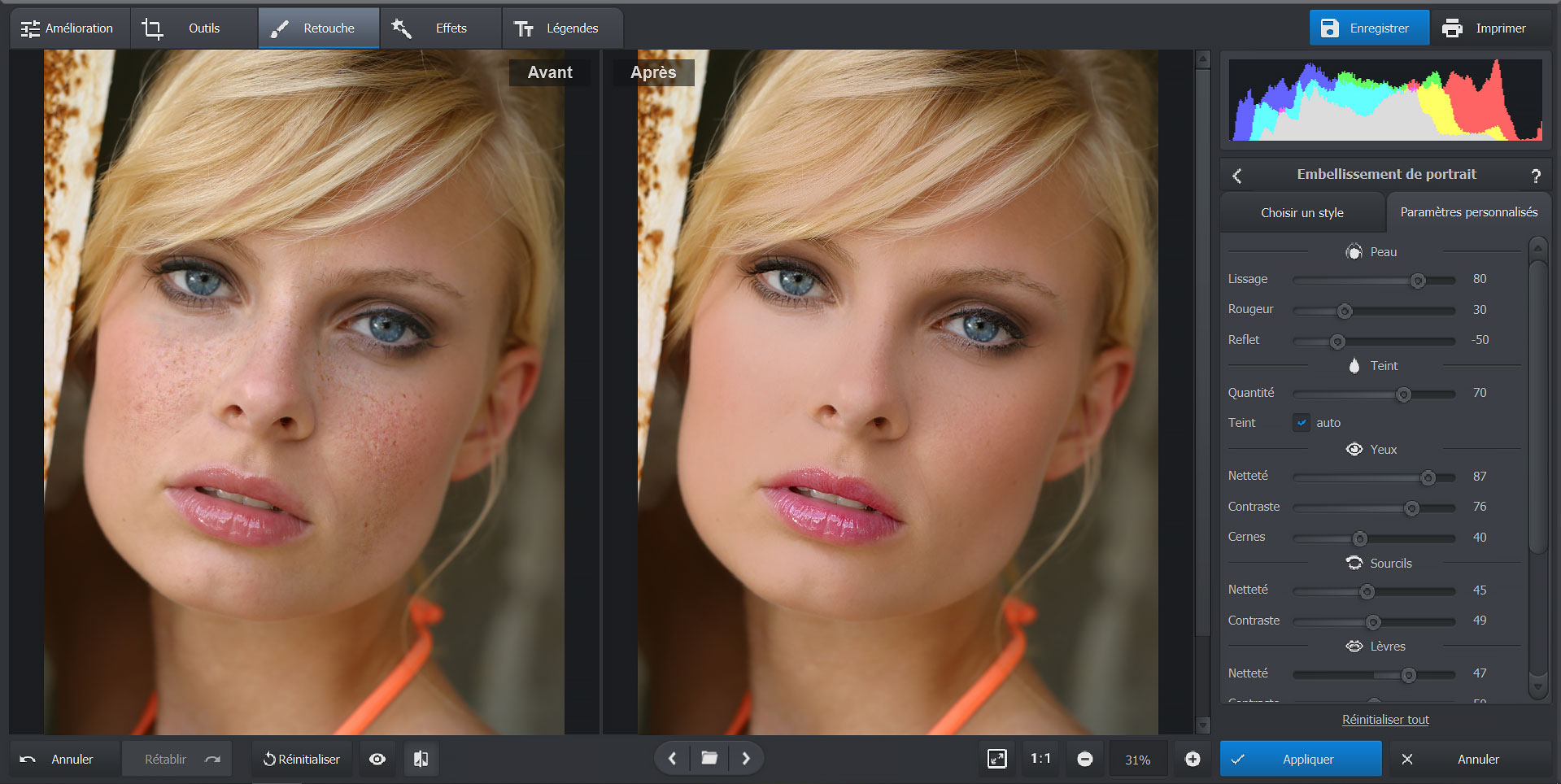
Task: Go back using the panel's left chevron
Action: click(1237, 176)
